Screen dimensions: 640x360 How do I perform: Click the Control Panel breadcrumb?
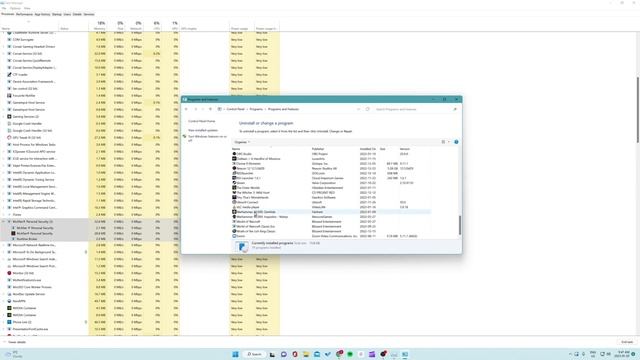236,109
